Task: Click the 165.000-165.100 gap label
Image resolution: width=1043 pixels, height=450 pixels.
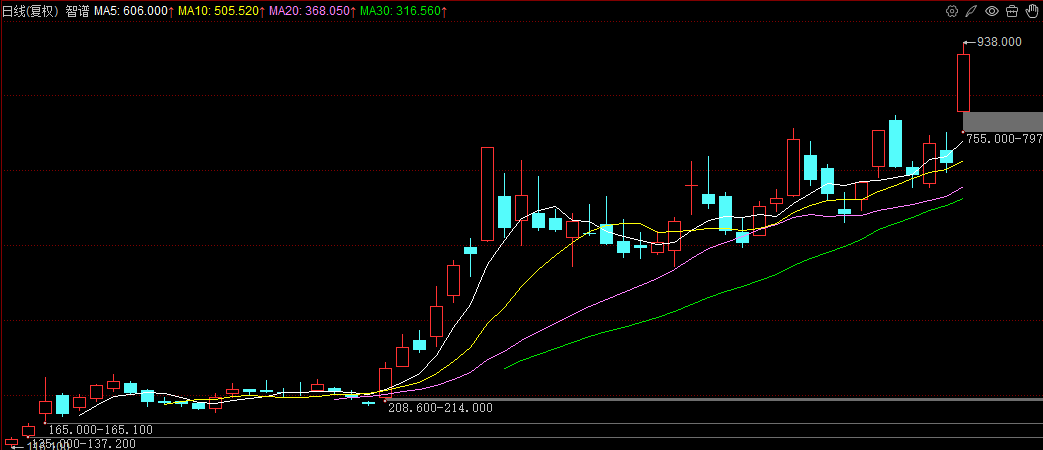Action: point(100,430)
